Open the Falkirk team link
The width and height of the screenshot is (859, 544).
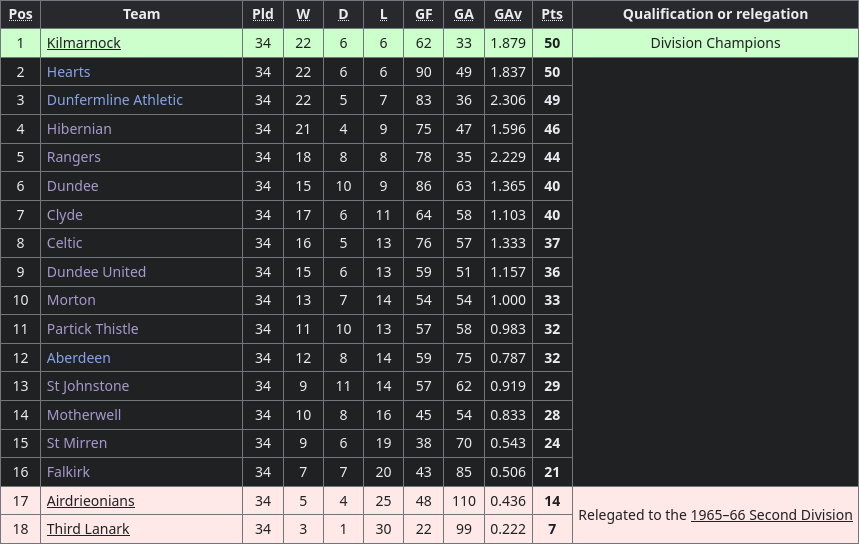(x=68, y=472)
